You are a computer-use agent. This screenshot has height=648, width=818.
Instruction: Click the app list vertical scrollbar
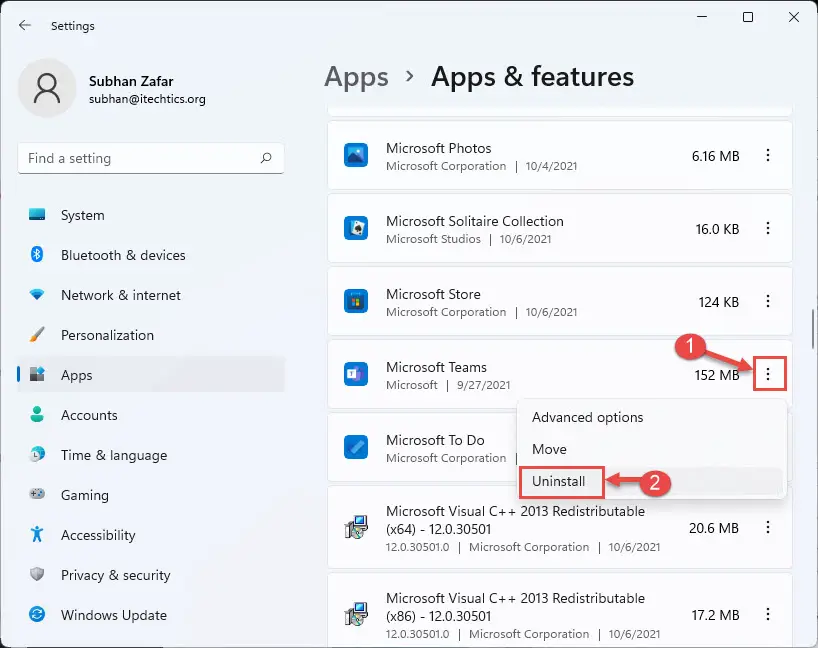click(812, 329)
